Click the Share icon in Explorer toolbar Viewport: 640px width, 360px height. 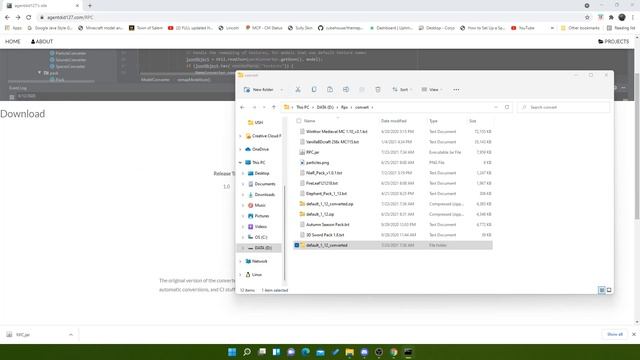pyautogui.click(x=362, y=89)
